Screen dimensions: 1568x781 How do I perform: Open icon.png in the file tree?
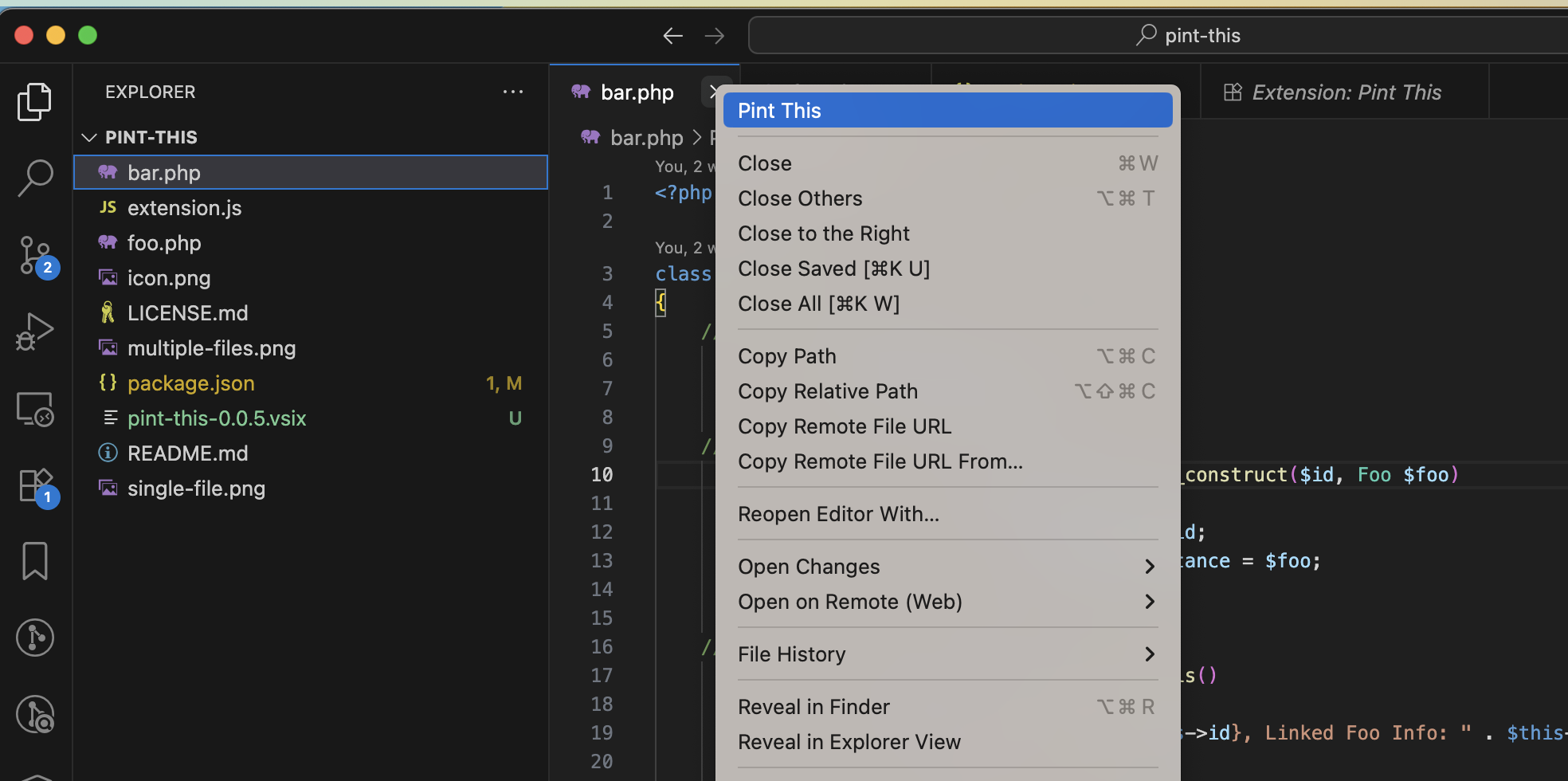pos(311,277)
